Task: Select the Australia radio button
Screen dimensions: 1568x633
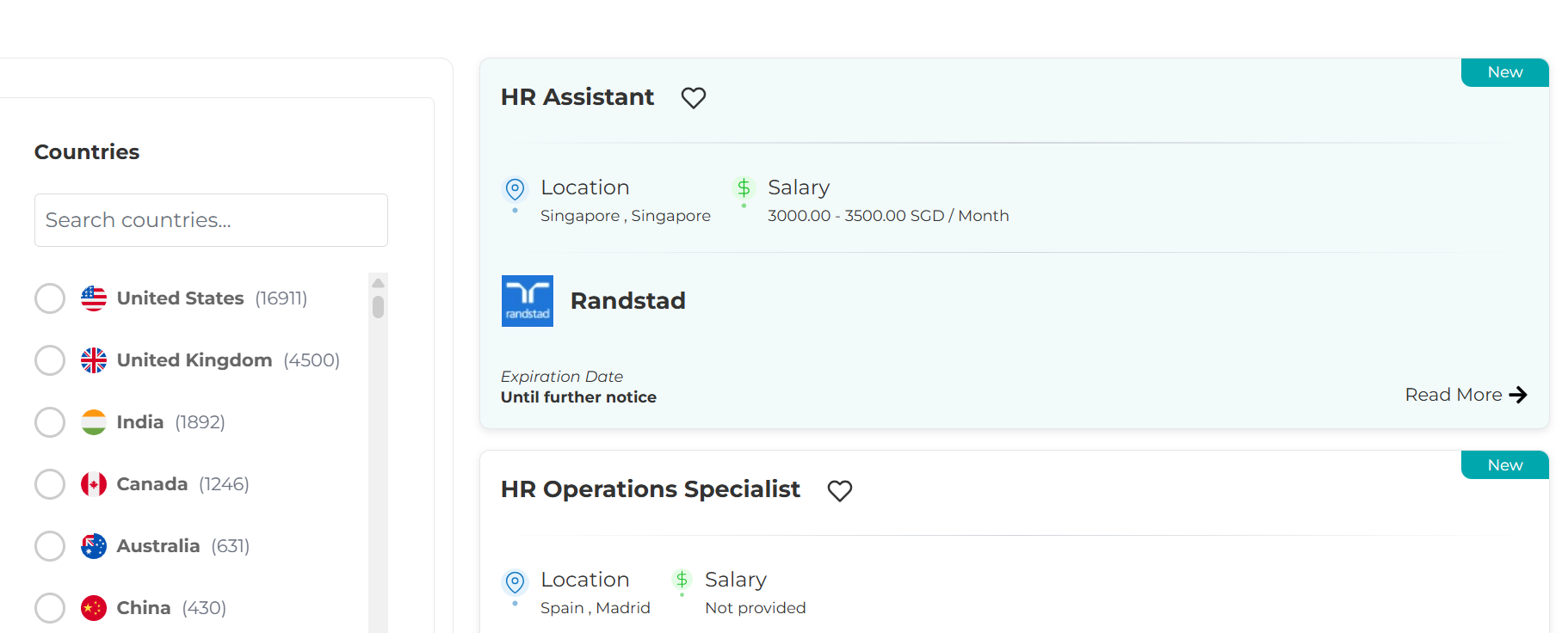Action: click(x=50, y=546)
